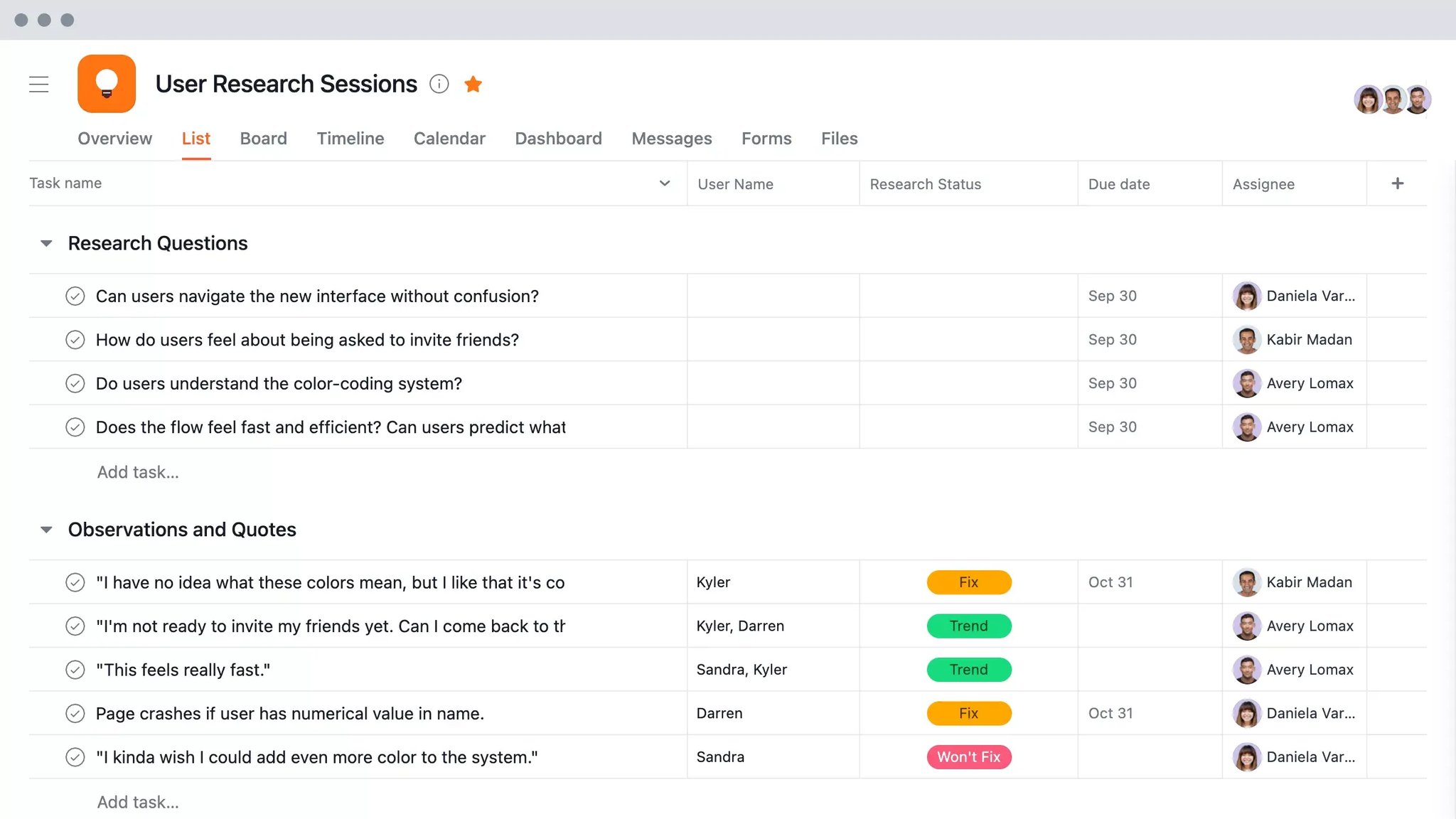Click the project info icon
This screenshot has width=1456, height=819.
click(x=440, y=84)
